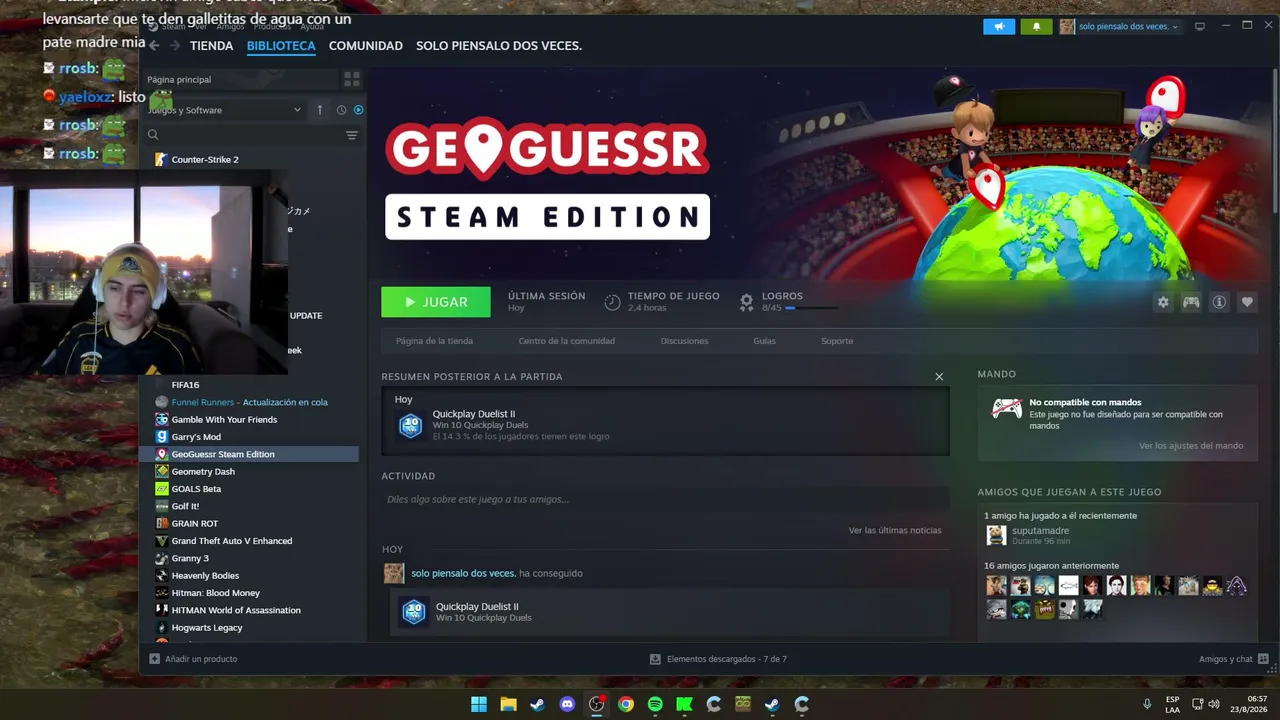Go back with the navigation arrow

click(154, 45)
